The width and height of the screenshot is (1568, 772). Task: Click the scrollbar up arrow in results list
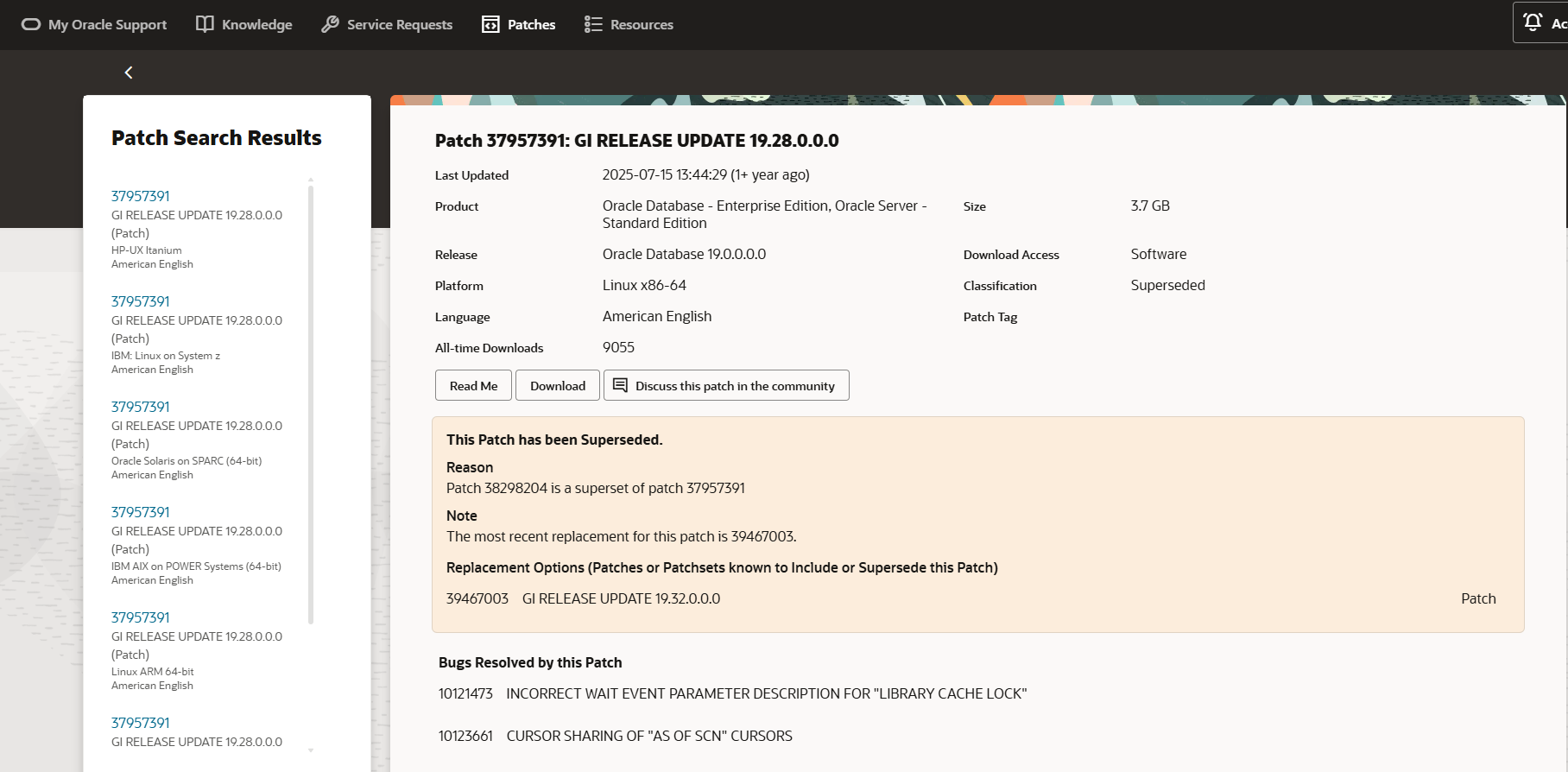[311, 180]
